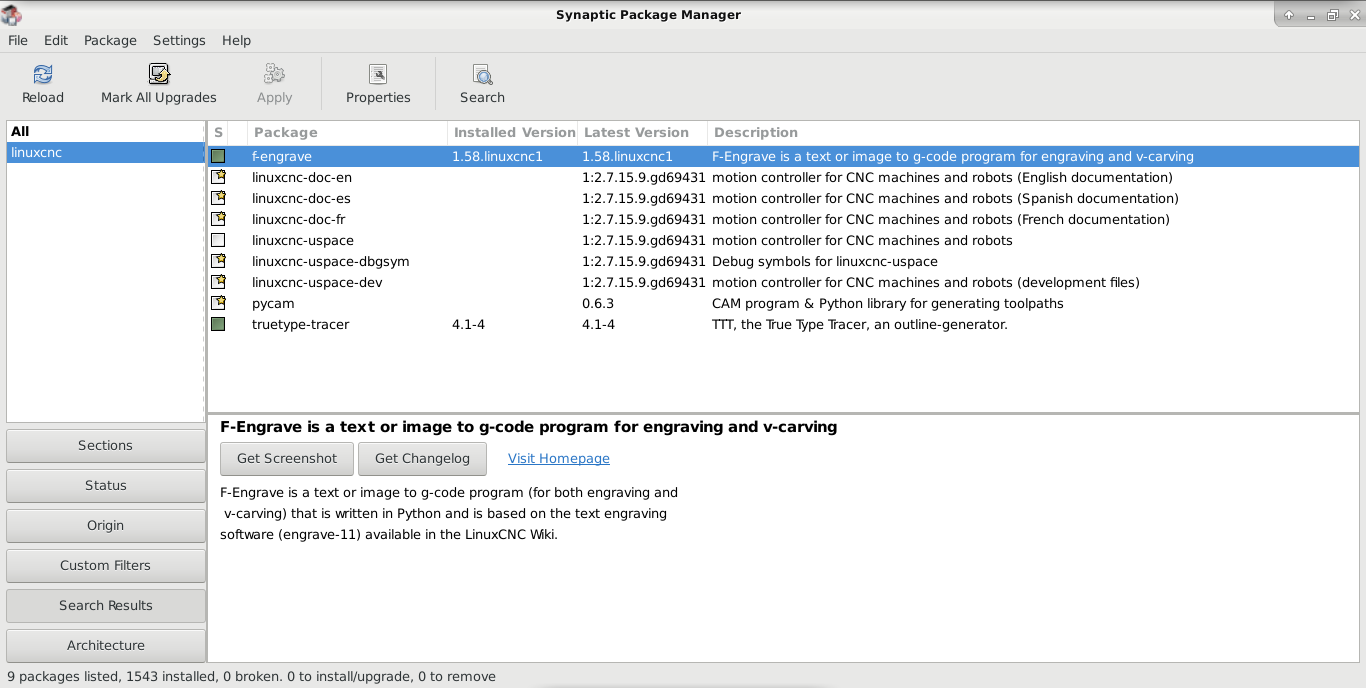Select the All category in sidebar
This screenshot has height=688, width=1366.
pos(106,132)
